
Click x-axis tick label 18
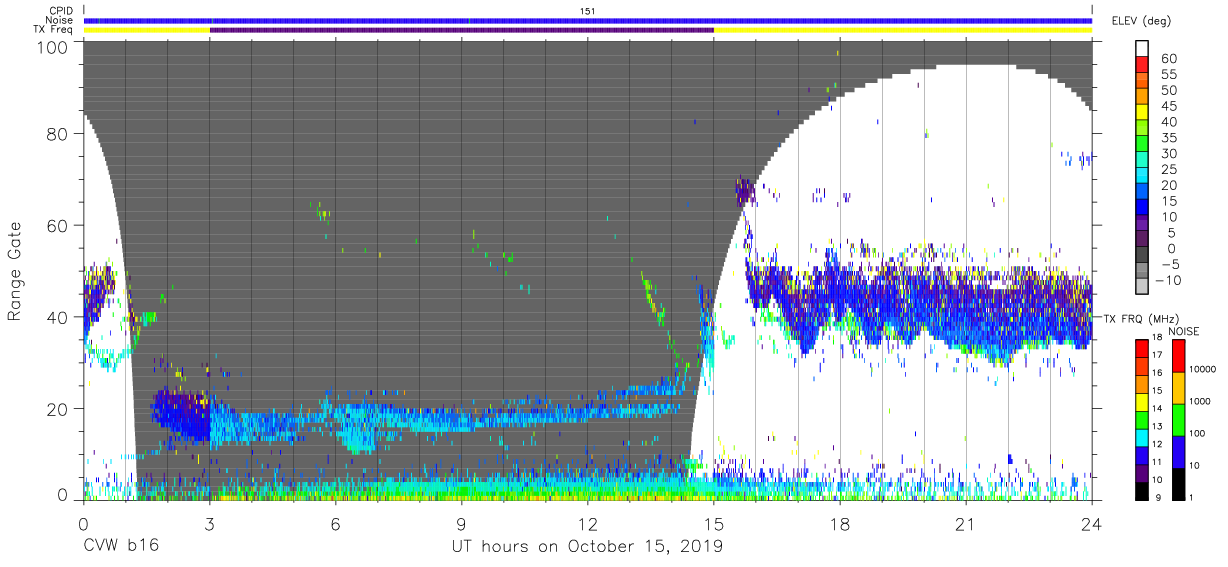840,523
